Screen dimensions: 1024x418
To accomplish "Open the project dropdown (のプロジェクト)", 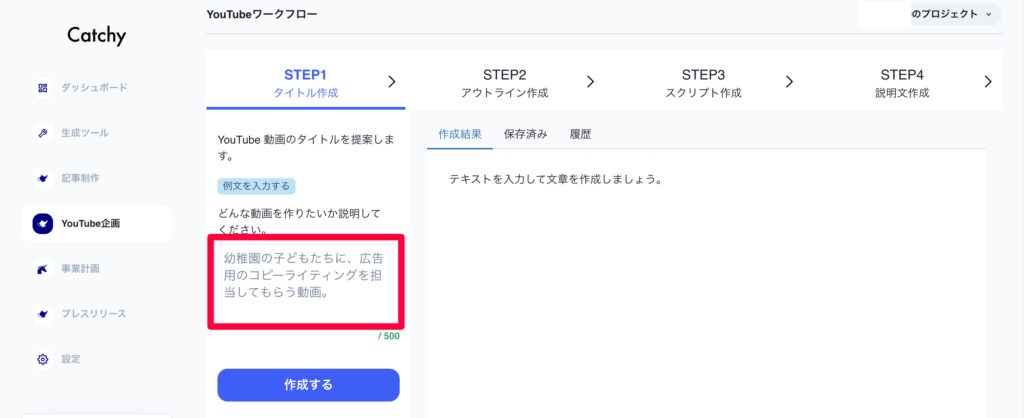I will [930, 14].
